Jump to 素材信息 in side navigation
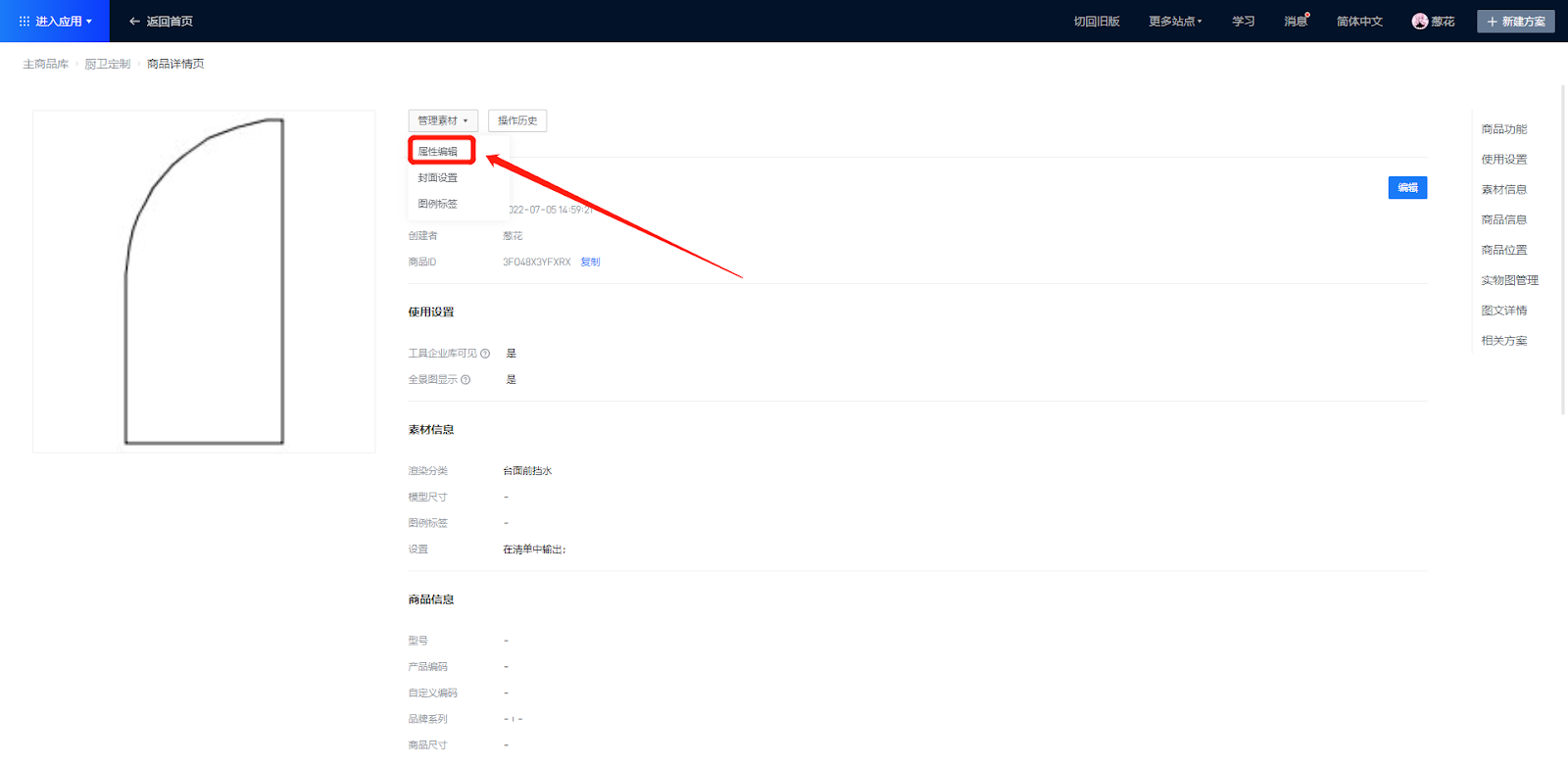1568x765 pixels. [x=1504, y=190]
